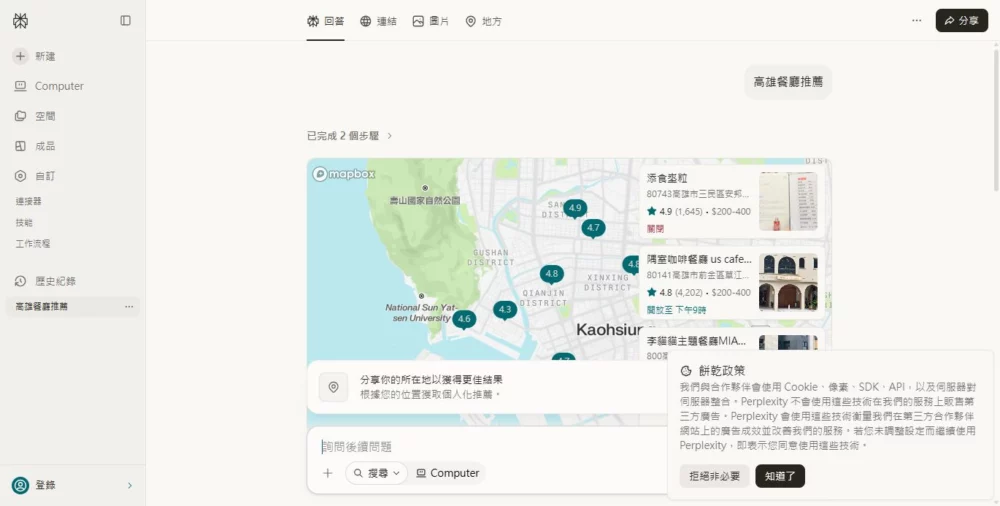Collapse the sidebar with the panel icon
This screenshot has width=1000, height=506.
click(x=126, y=20)
